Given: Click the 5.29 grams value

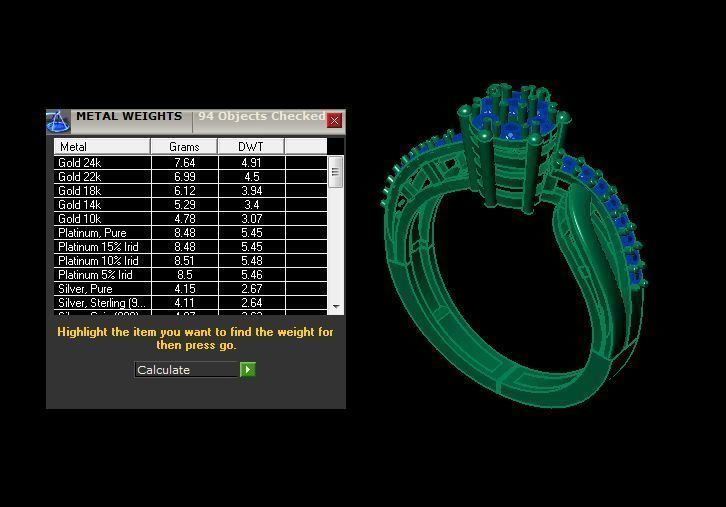Looking at the screenshot, I should (185, 205).
